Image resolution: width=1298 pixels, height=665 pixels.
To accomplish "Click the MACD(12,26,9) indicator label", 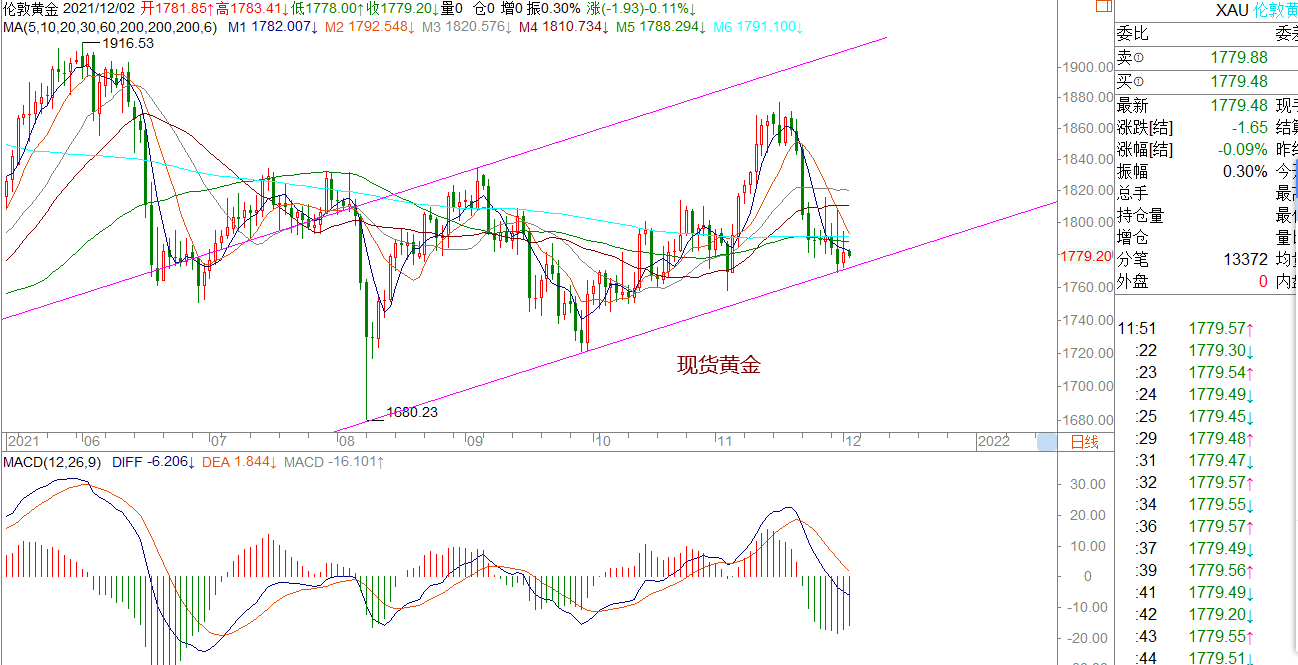I will (50, 462).
